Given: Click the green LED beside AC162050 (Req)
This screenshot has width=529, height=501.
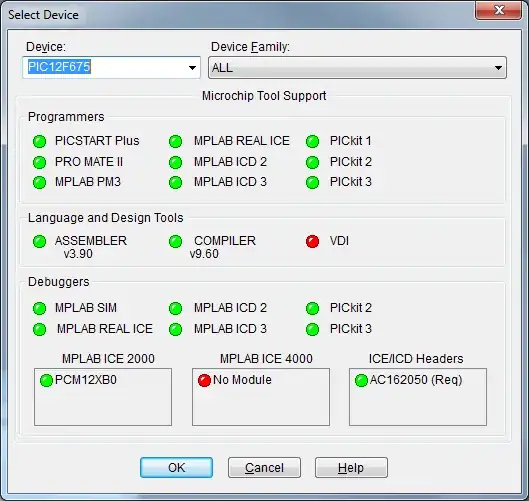Looking at the screenshot, I should pos(361,380).
